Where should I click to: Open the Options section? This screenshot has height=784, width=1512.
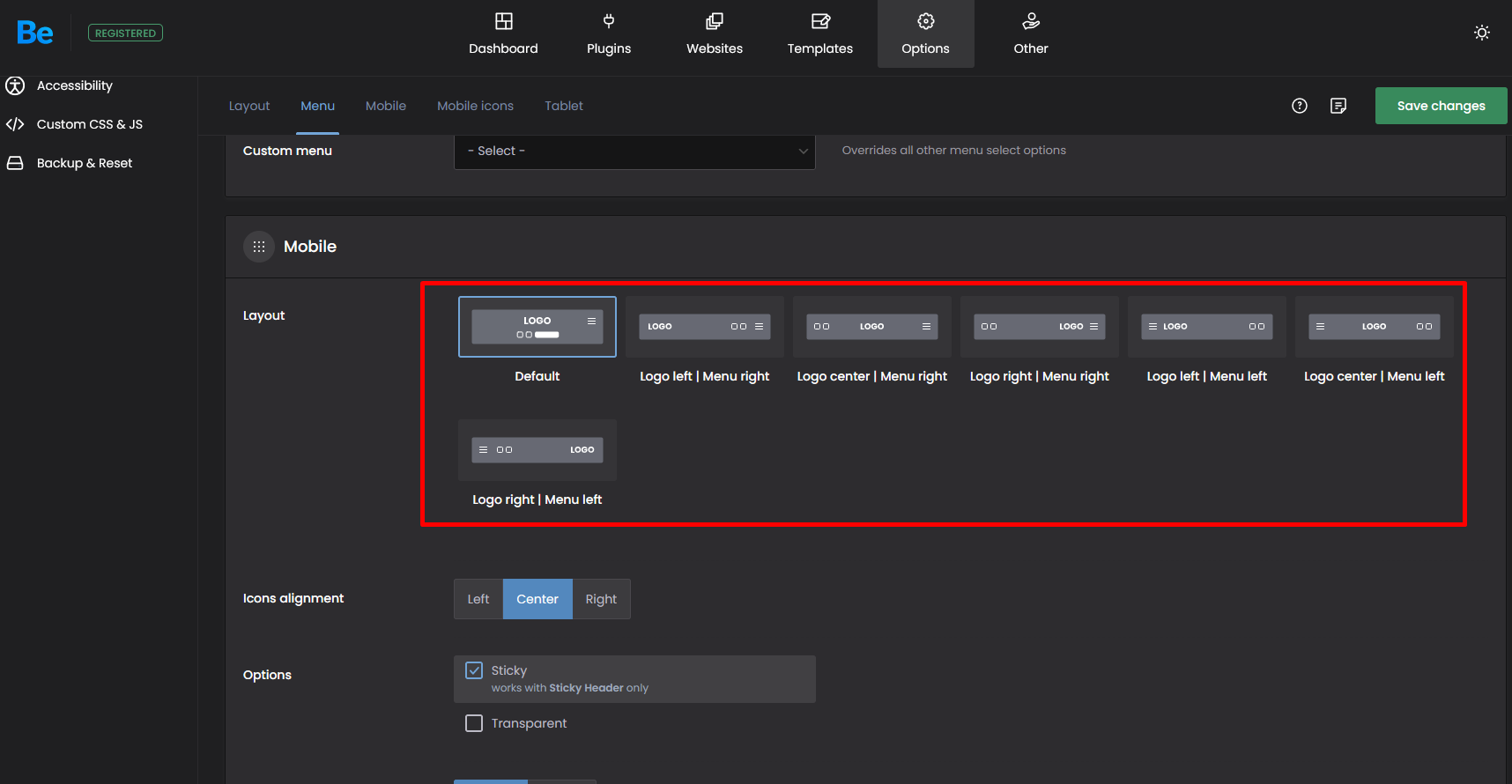tap(926, 34)
